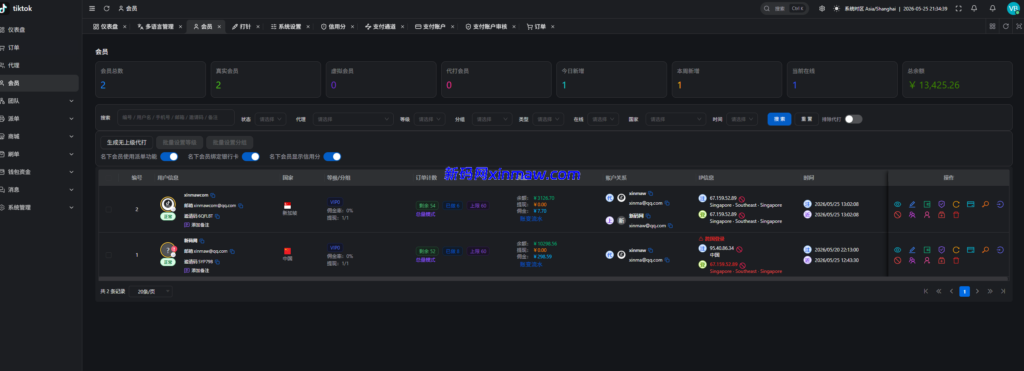Screen dimensions: 1024x371
Task: Click the purple shield icon for member 2
Action: 941,204
